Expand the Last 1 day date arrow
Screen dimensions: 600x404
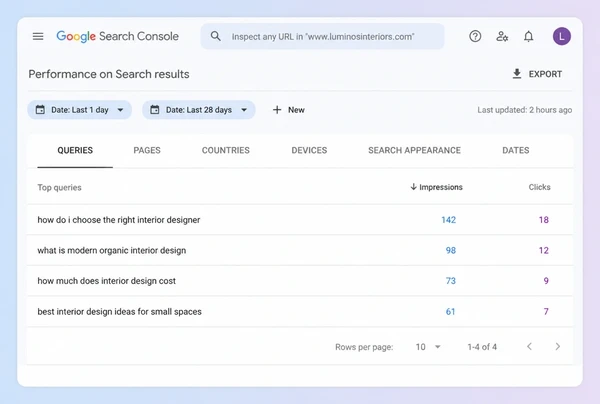point(120,110)
